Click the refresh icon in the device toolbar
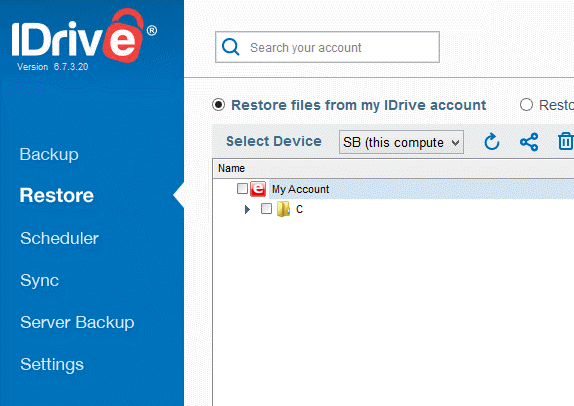Image resolution: width=574 pixels, height=406 pixels. pos(492,142)
